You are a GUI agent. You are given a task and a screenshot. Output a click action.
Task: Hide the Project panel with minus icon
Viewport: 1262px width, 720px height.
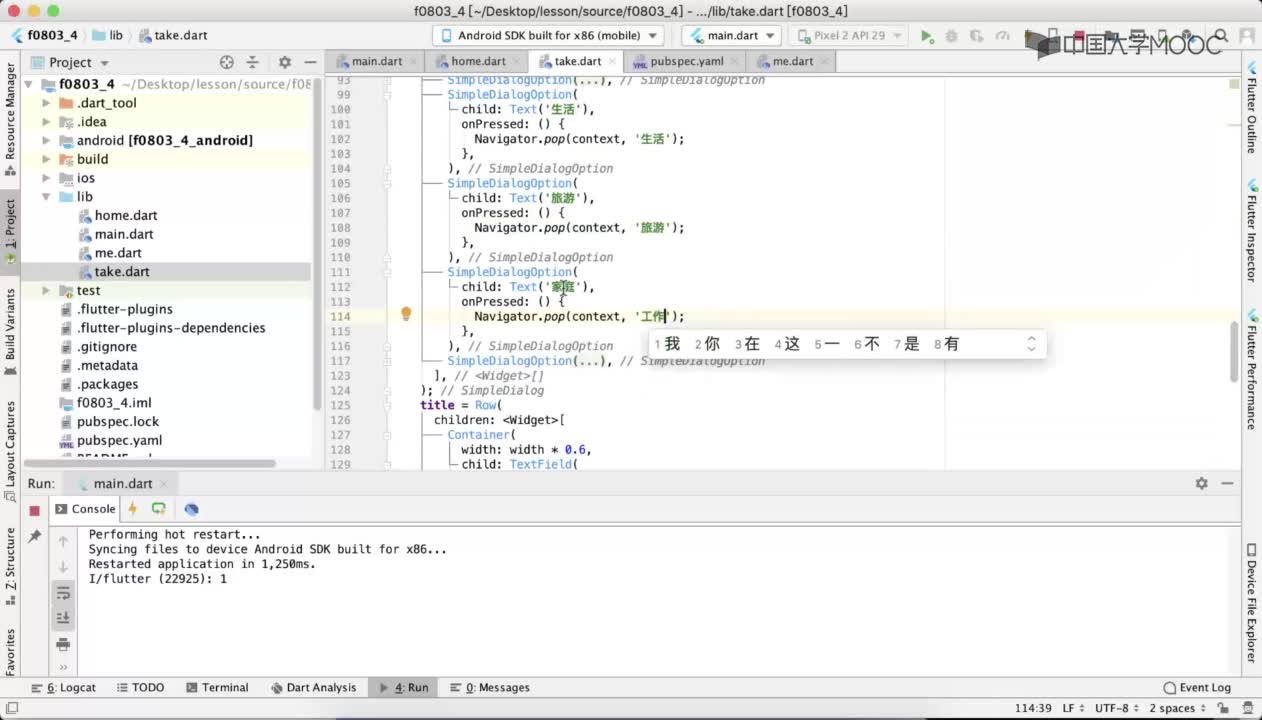311,62
